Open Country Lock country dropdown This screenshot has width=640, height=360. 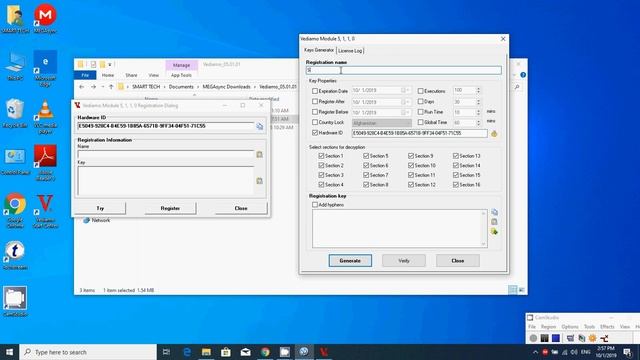(382, 123)
